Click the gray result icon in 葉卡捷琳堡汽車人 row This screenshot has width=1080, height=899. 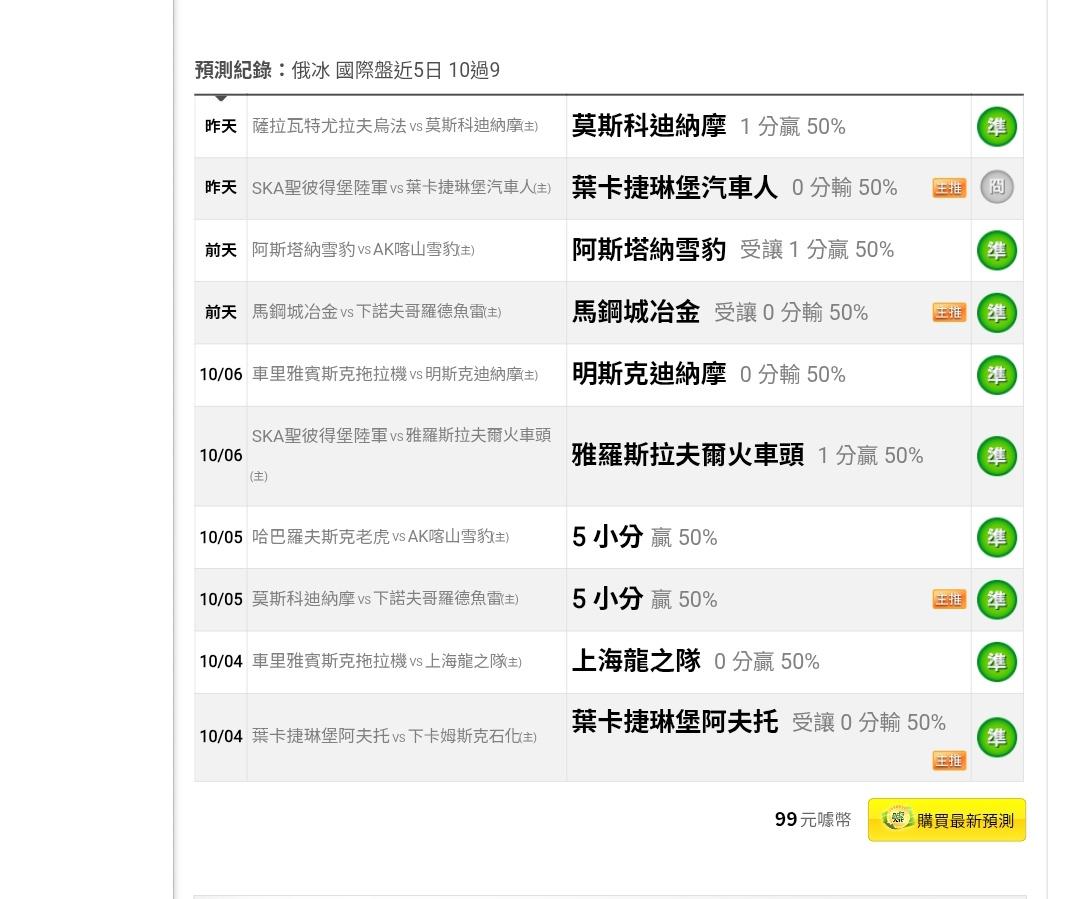[x=996, y=187]
